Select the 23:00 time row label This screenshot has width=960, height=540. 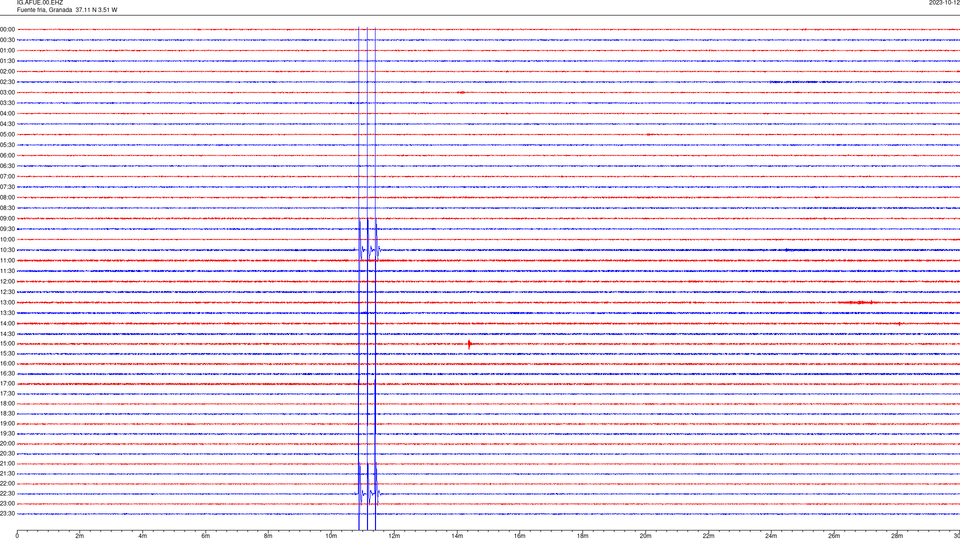[7, 504]
